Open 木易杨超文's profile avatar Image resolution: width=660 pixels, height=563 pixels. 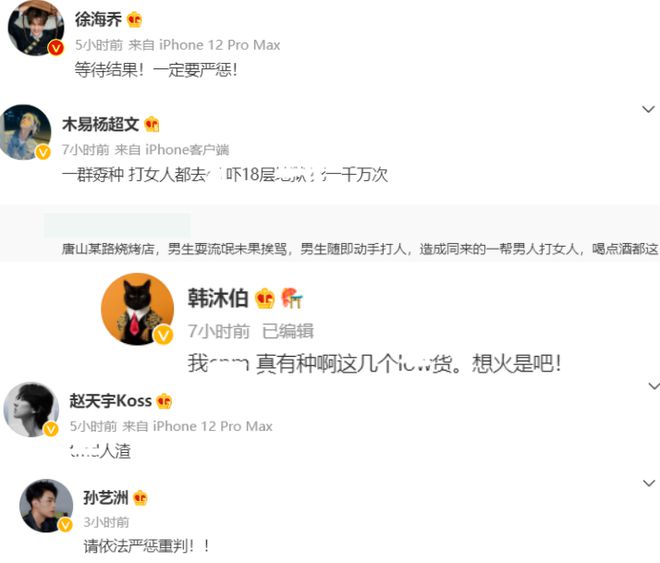[25, 132]
